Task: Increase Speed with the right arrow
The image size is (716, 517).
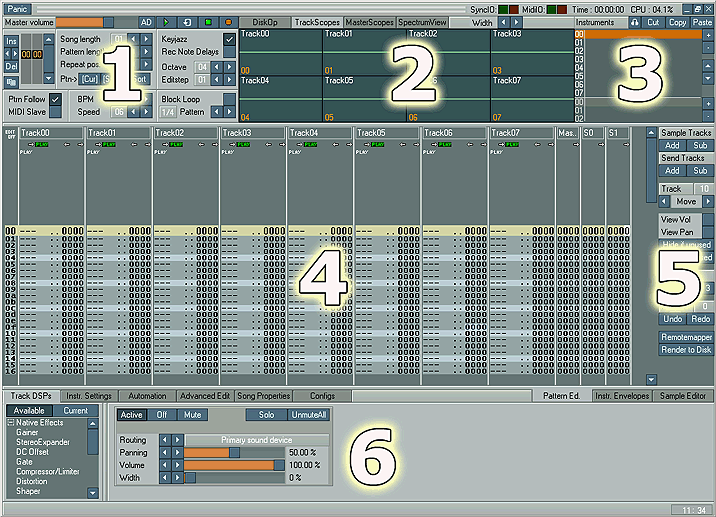Action: tap(146, 112)
